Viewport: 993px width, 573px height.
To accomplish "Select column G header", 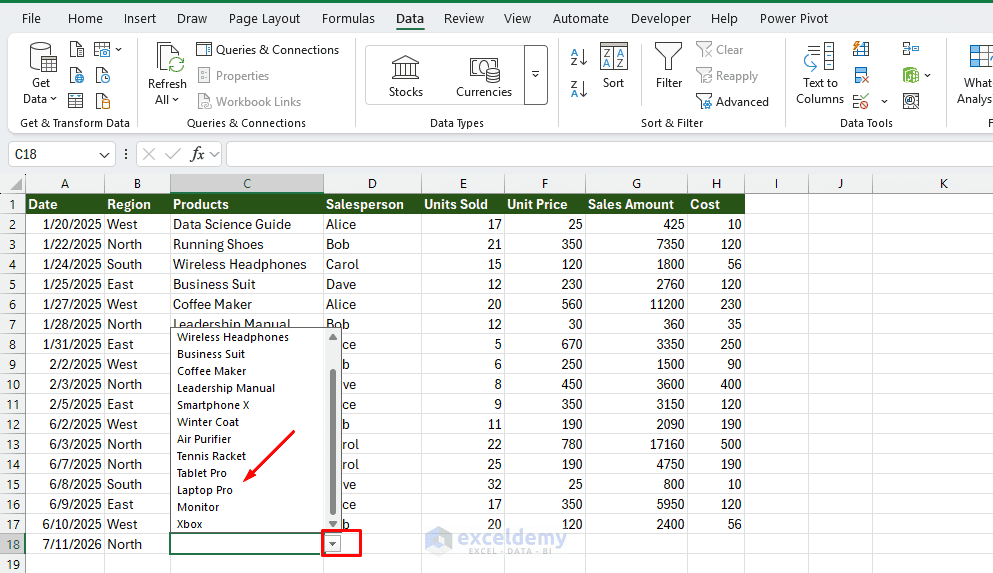I will [636, 184].
